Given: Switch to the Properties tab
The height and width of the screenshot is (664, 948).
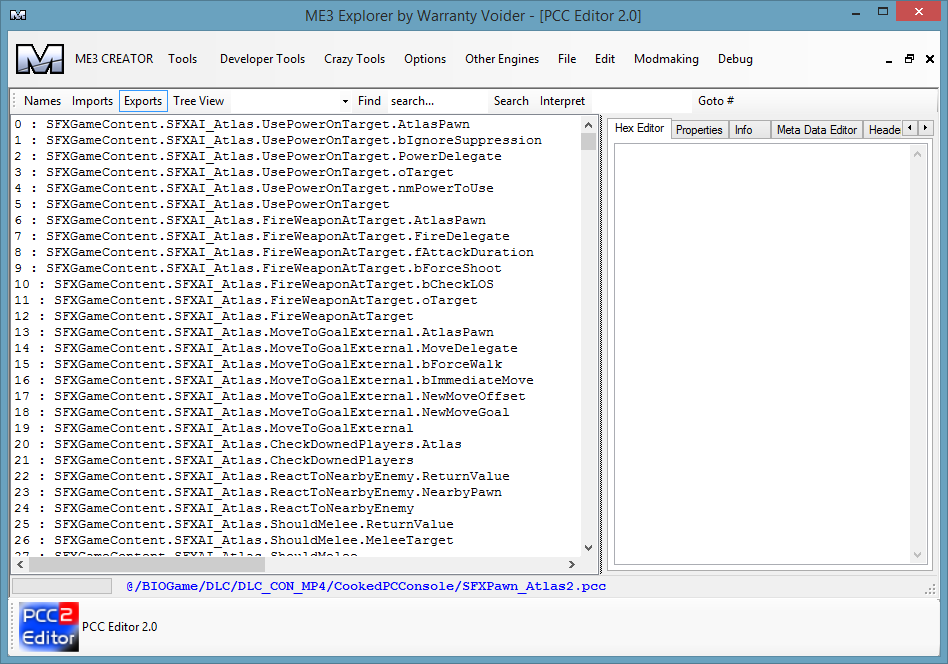Looking at the screenshot, I should tap(699, 130).
